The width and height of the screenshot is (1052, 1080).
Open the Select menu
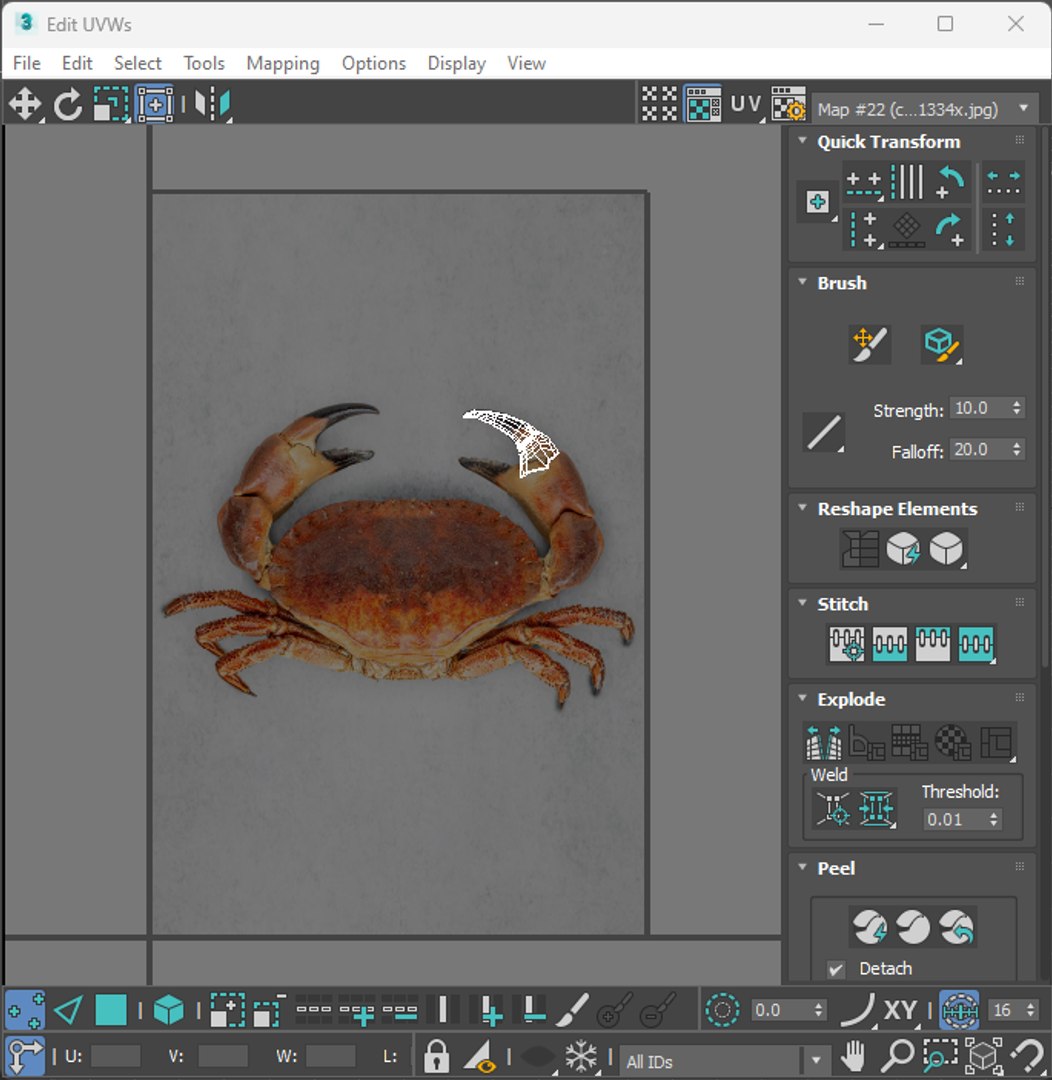(x=138, y=63)
